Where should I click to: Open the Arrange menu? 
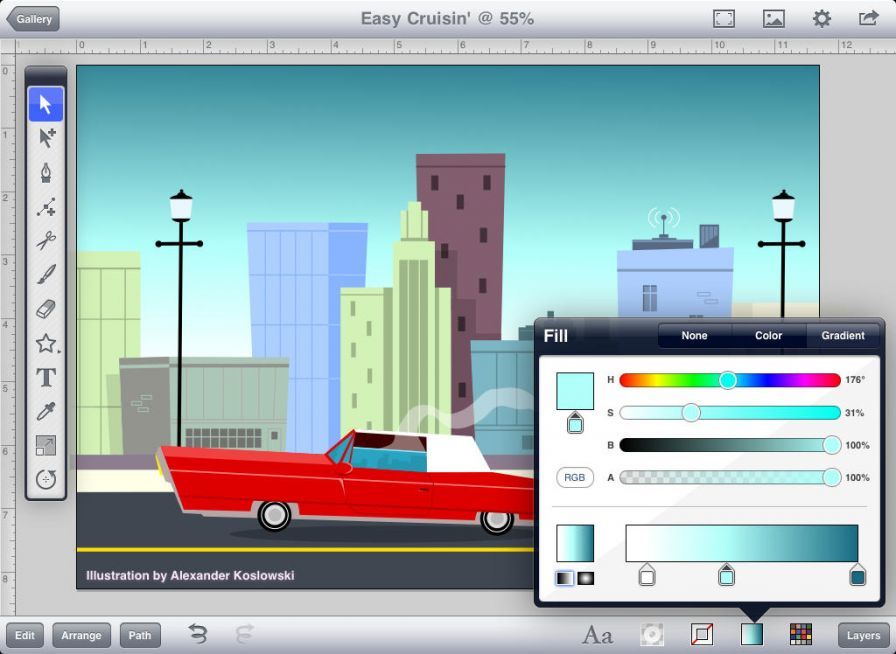pyautogui.click(x=81, y=635)
